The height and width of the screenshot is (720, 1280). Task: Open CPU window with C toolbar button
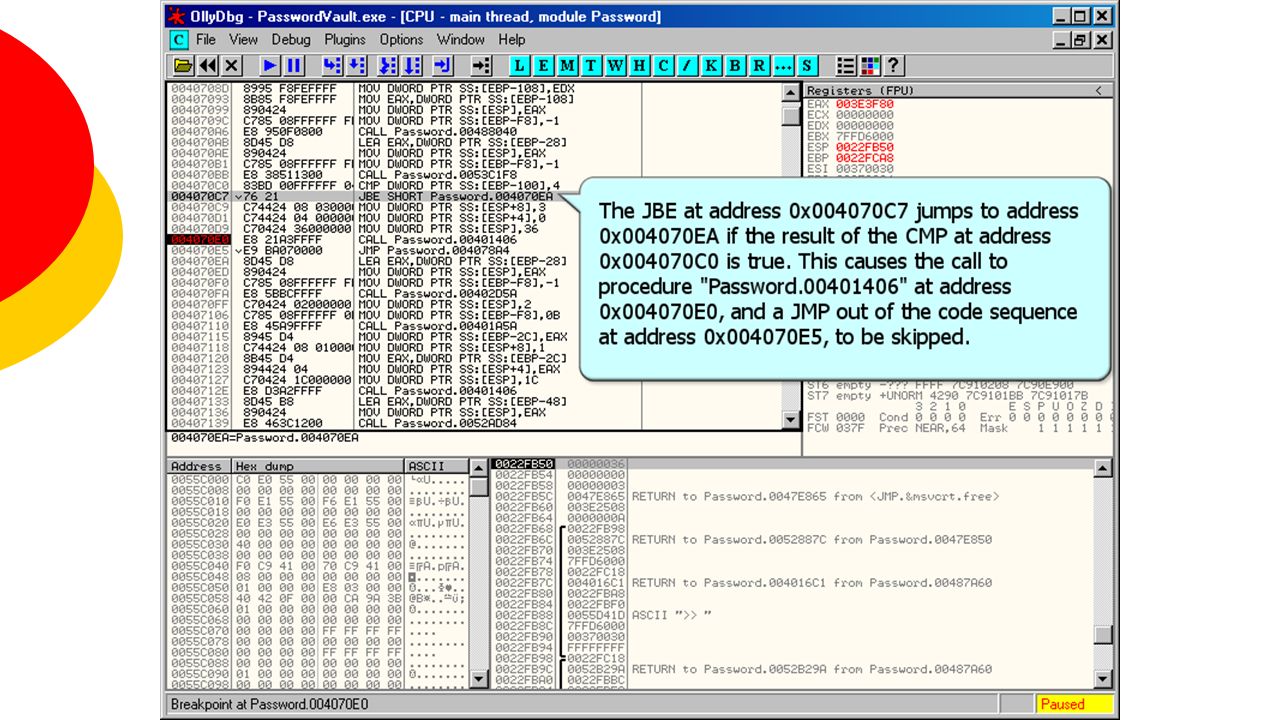tap(663, 66)
